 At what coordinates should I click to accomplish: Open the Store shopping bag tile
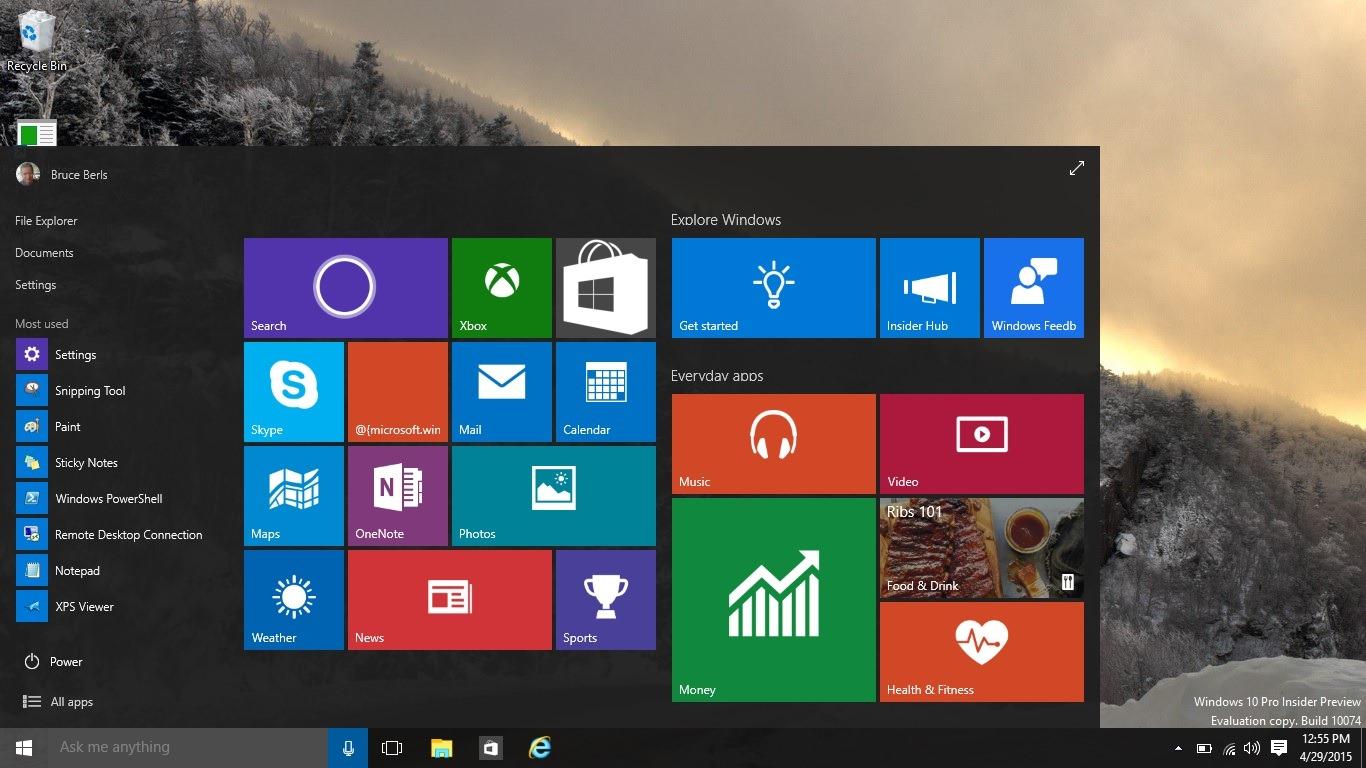(x=605, y=288)
